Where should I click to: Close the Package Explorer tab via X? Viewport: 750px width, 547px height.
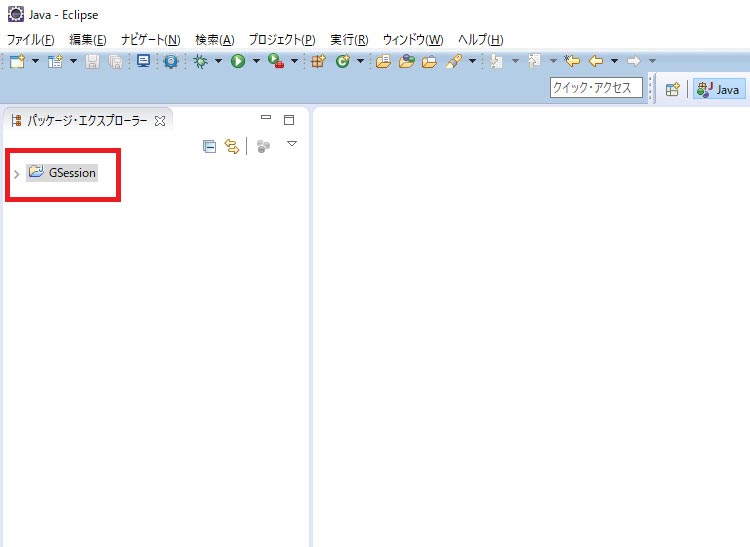point(160,121)
